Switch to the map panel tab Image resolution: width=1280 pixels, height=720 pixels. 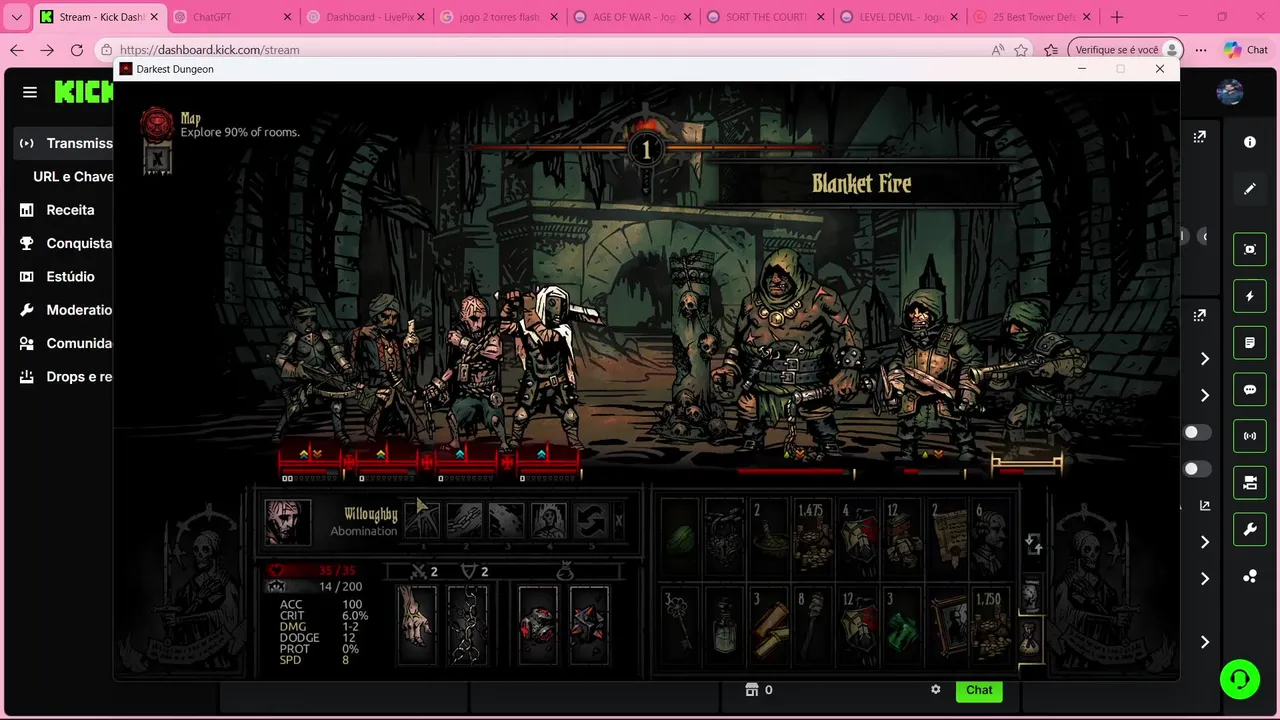click(x=1031, y=595)
